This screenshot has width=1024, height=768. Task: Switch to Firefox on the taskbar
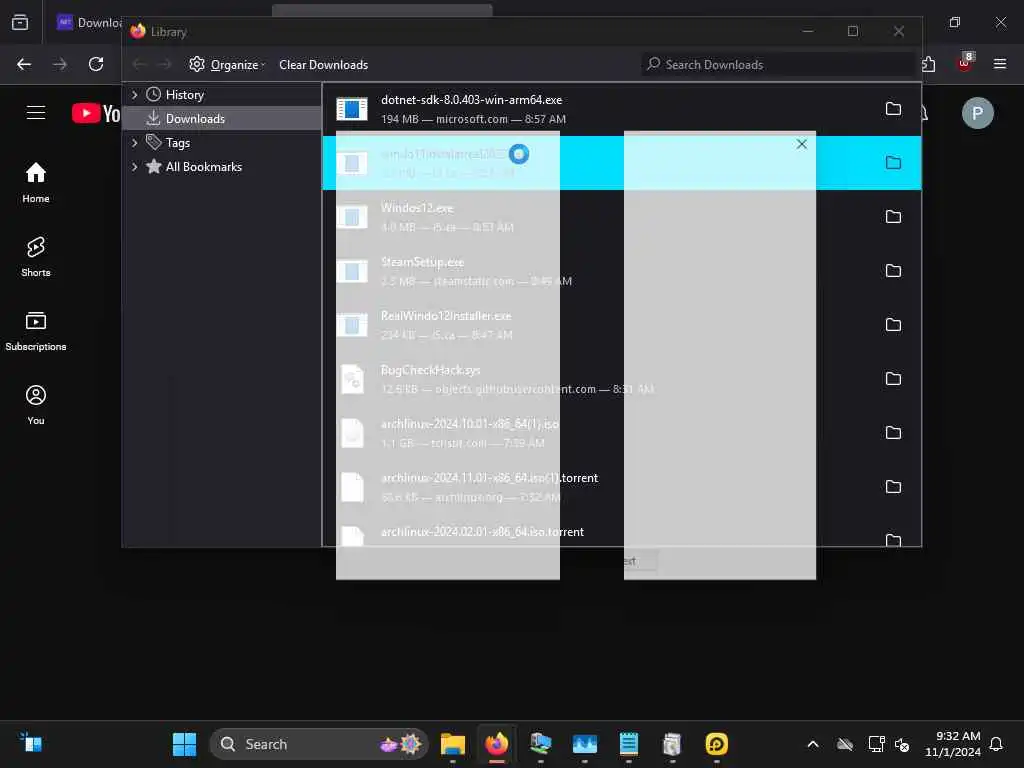tap(496, 744)
